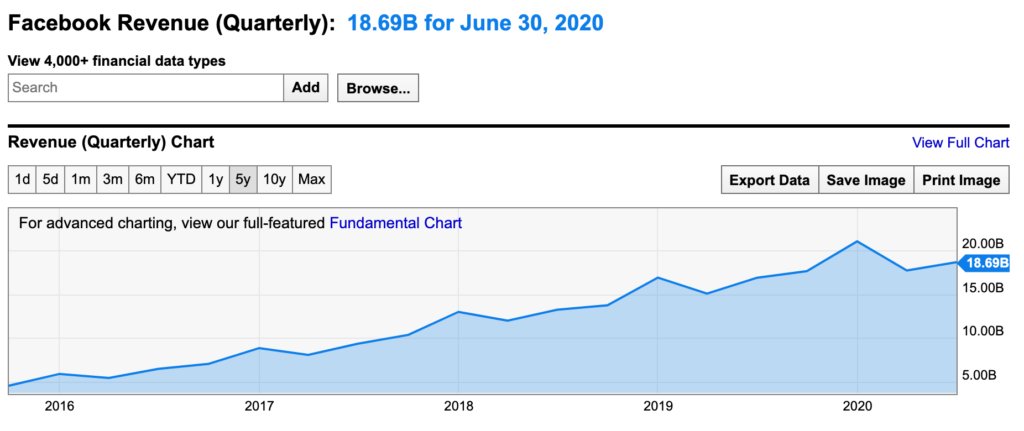
Task: Show Max time range
Action: [x=312, y=180]
